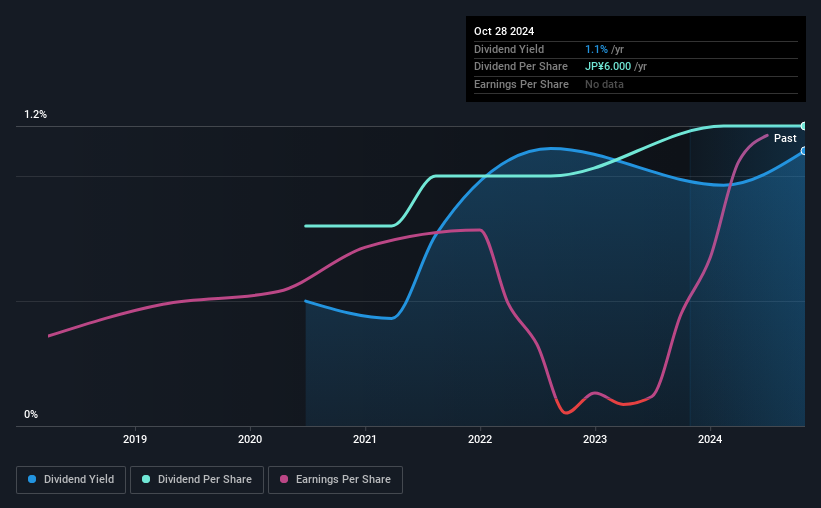This screenshot has width=821, height=508.
Task: Click the 1.1% Dividend Yield tooltip value
Action: point(596,49)
